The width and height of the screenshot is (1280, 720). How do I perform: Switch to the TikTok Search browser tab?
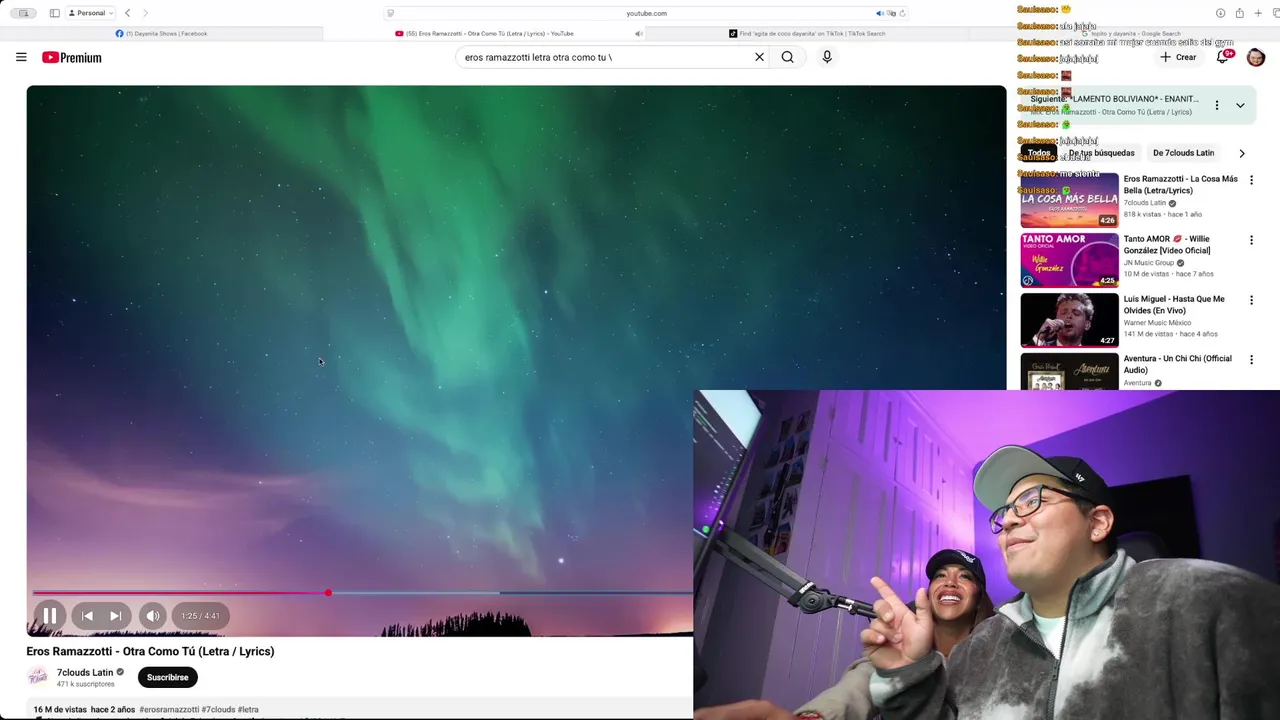pos(807,33)
